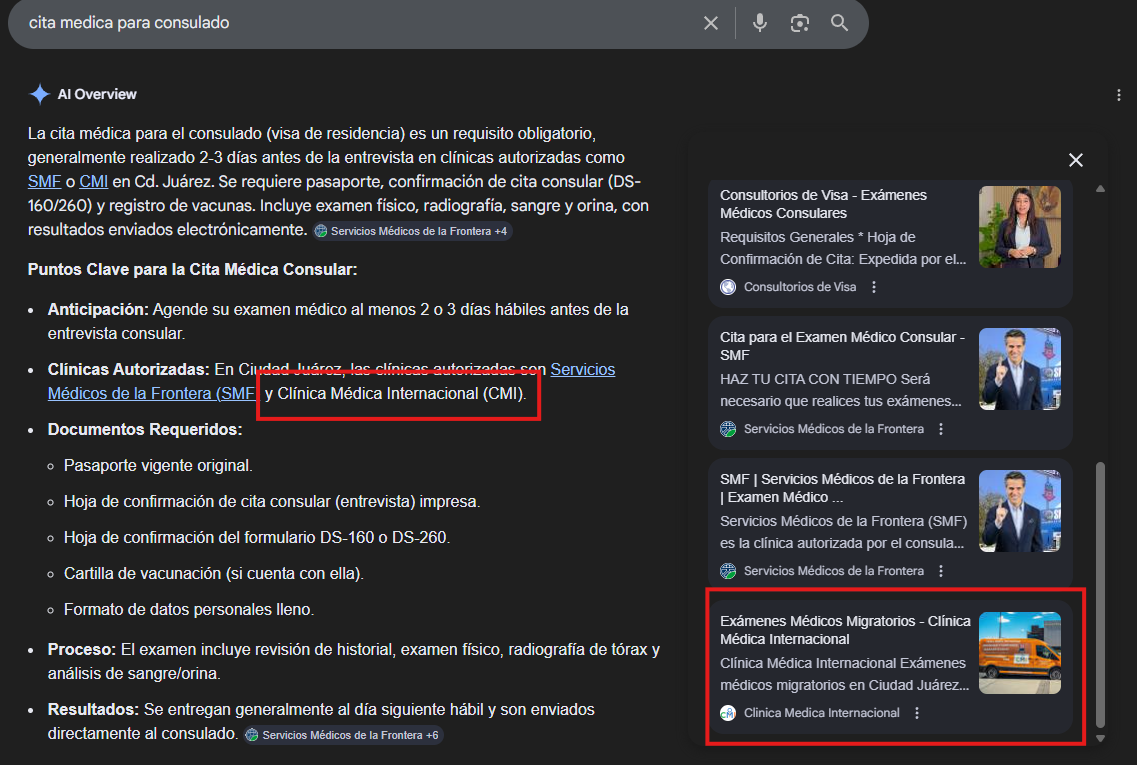The width and height of the screenshot is (1137, 765).
Task: Close the sources side panel
Action: (1075, 160)
